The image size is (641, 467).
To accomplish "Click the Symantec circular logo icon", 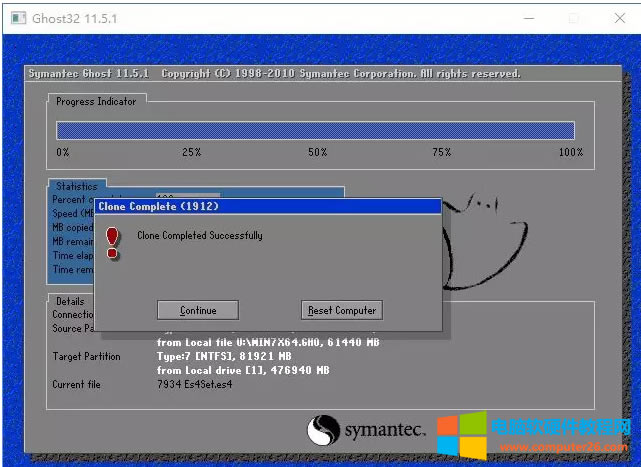I will point(324,429).
